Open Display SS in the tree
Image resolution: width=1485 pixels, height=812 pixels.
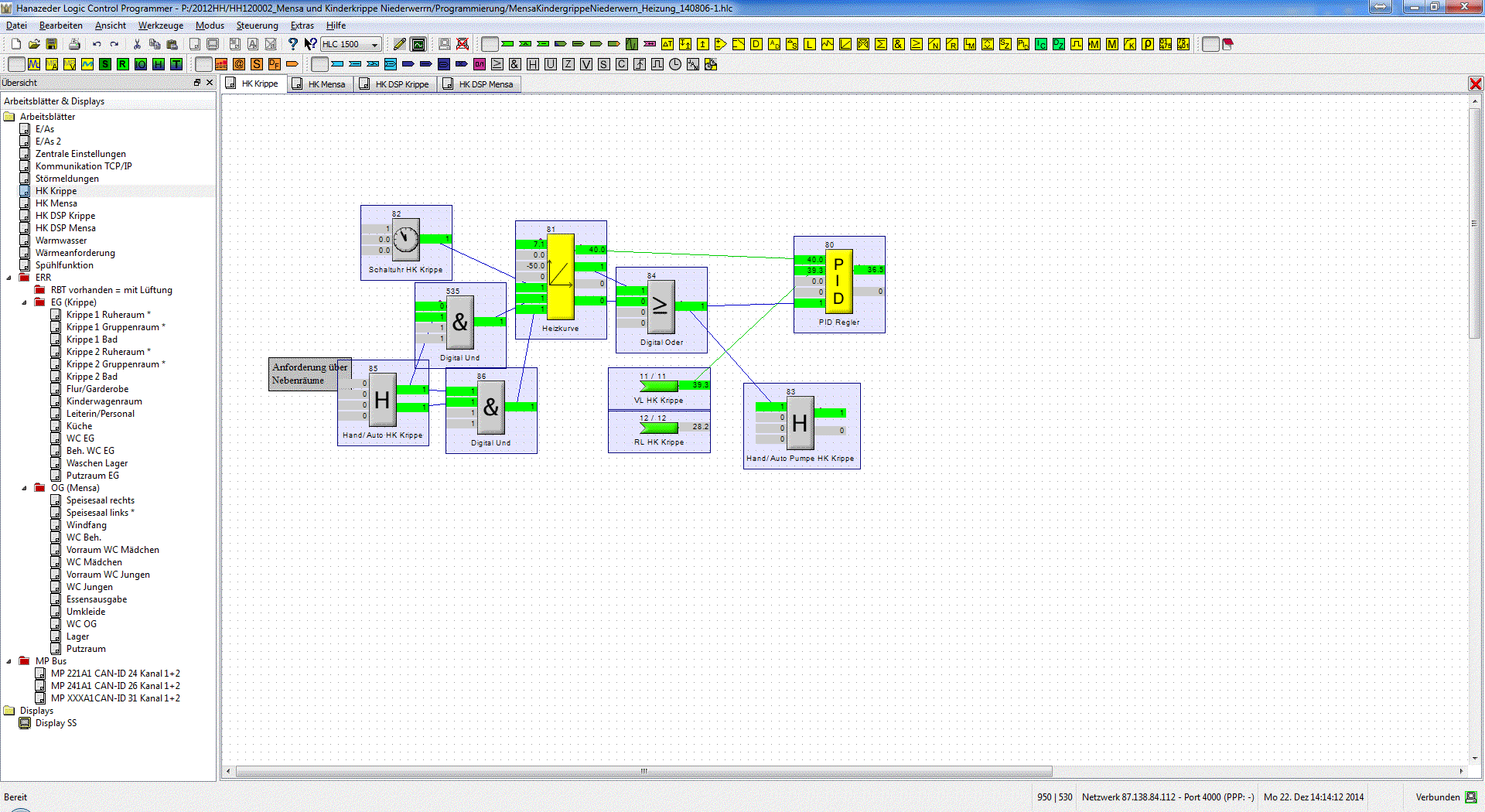56,723
